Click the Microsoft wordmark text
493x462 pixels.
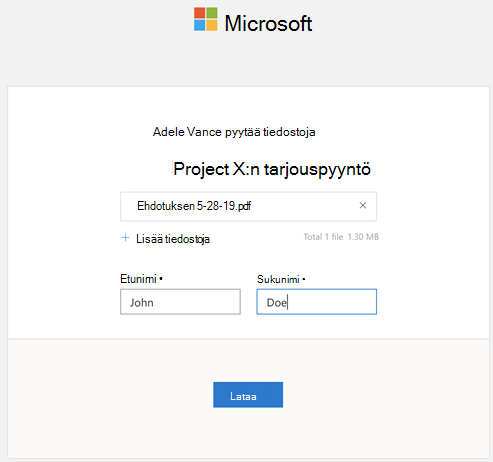268,23
